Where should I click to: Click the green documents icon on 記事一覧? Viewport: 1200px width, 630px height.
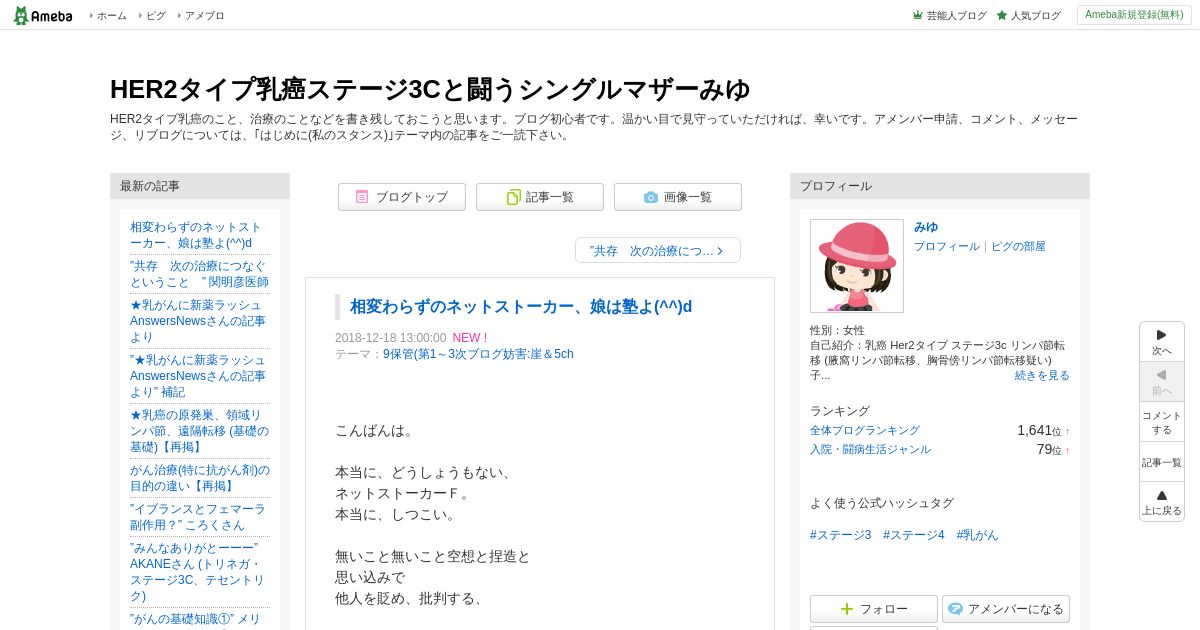tap(514, 197)
